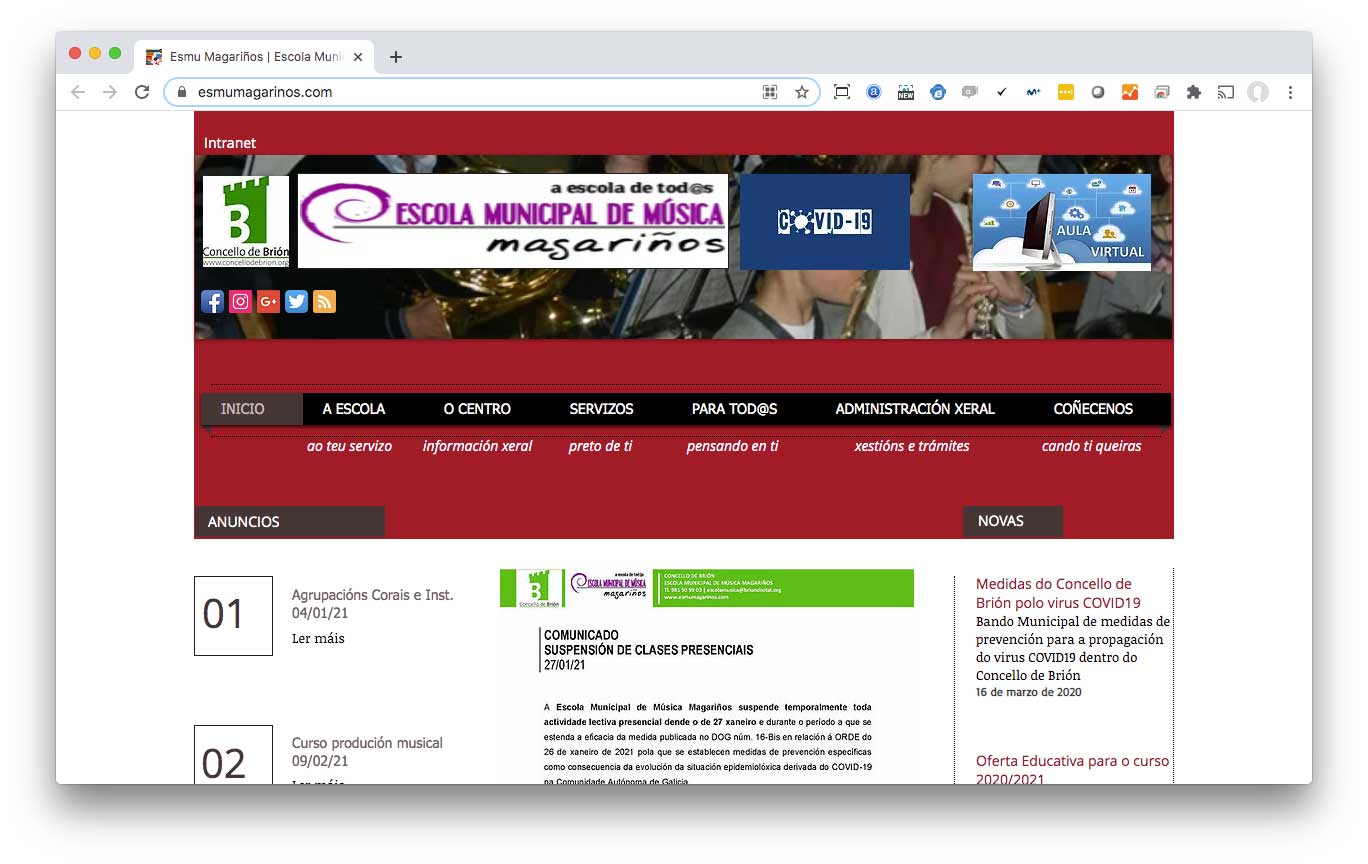The width and height of the screenshot is (1368, 864).
Task: Open the Chrome profile avatar
Action: tap(1258, 92)
